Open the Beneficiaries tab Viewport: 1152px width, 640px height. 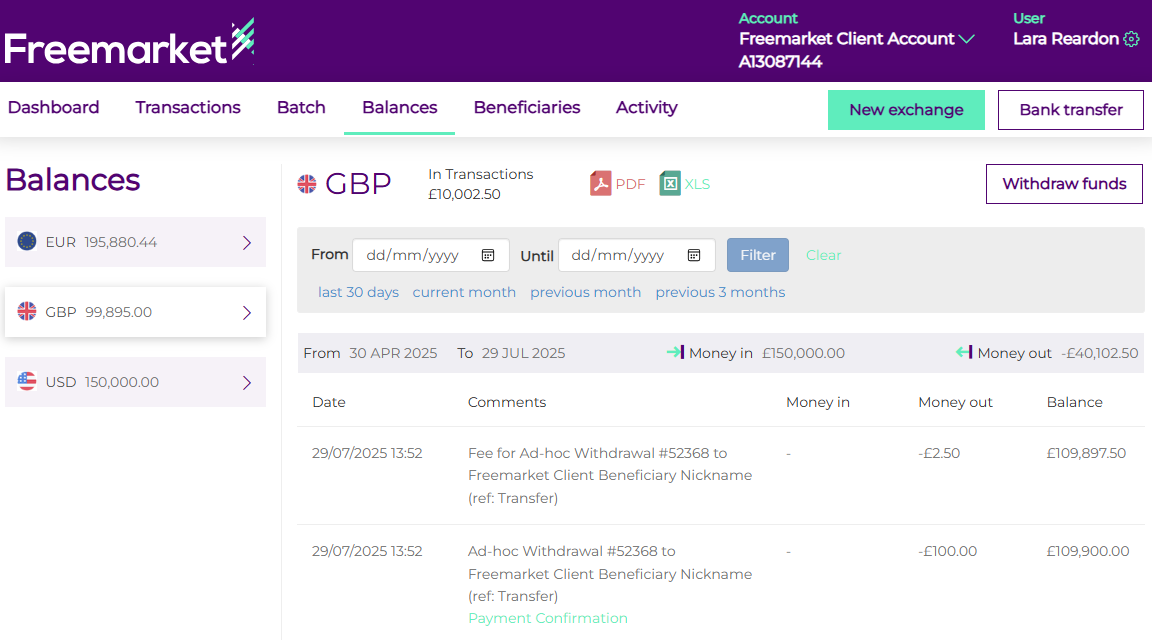527,108
